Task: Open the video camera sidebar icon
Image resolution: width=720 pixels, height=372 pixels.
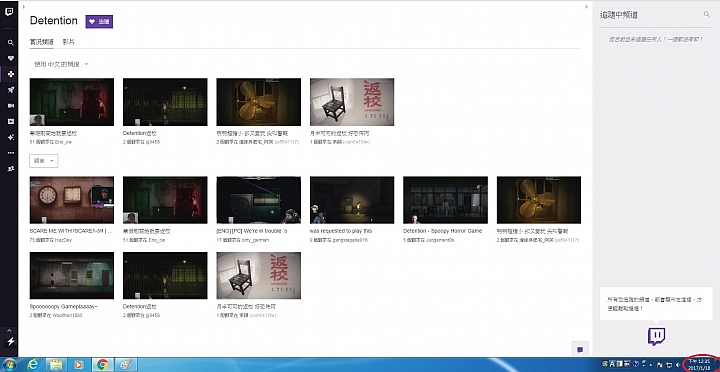Action: pos(11,106)
